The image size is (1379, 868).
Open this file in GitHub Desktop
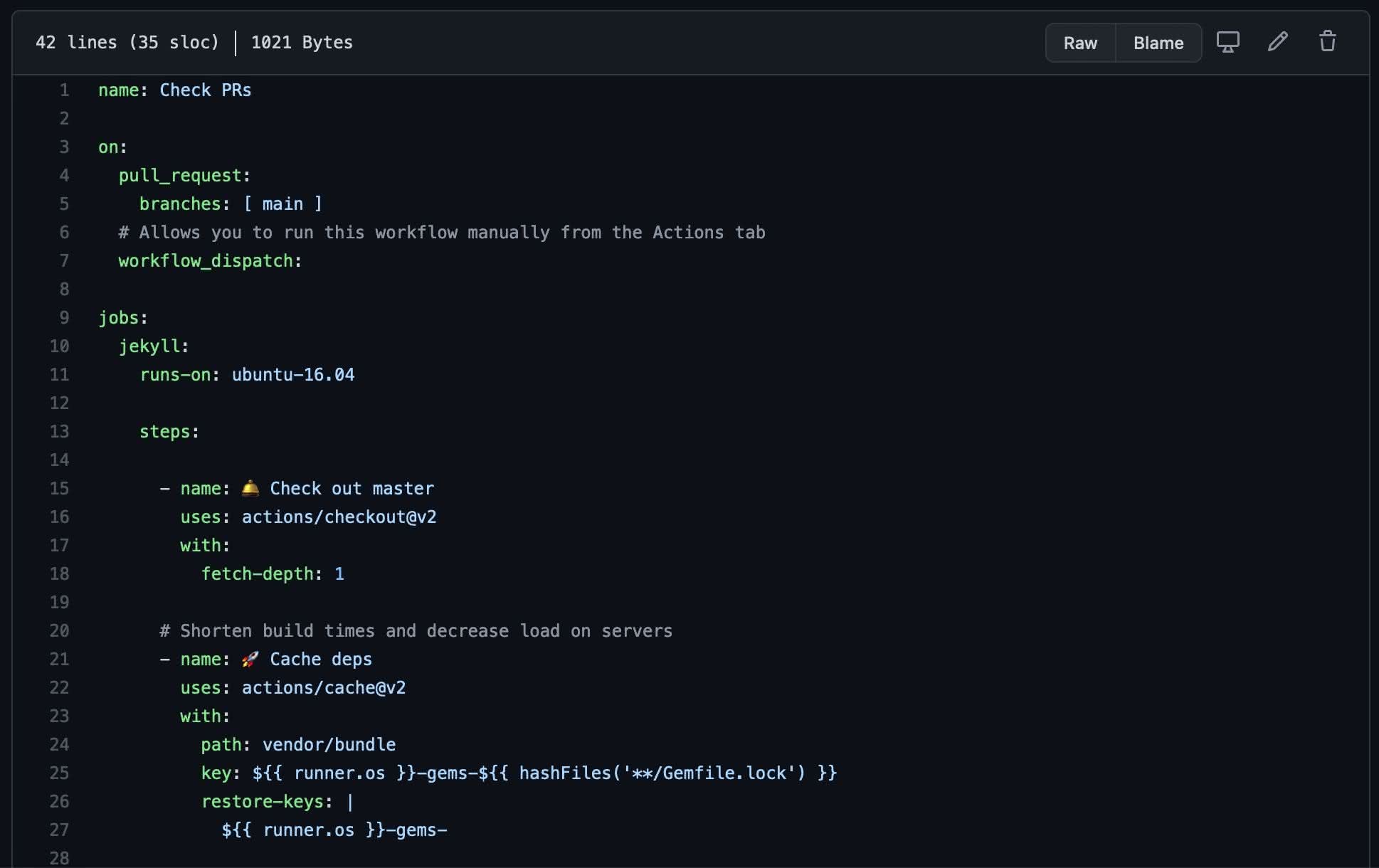(1229, 43)
